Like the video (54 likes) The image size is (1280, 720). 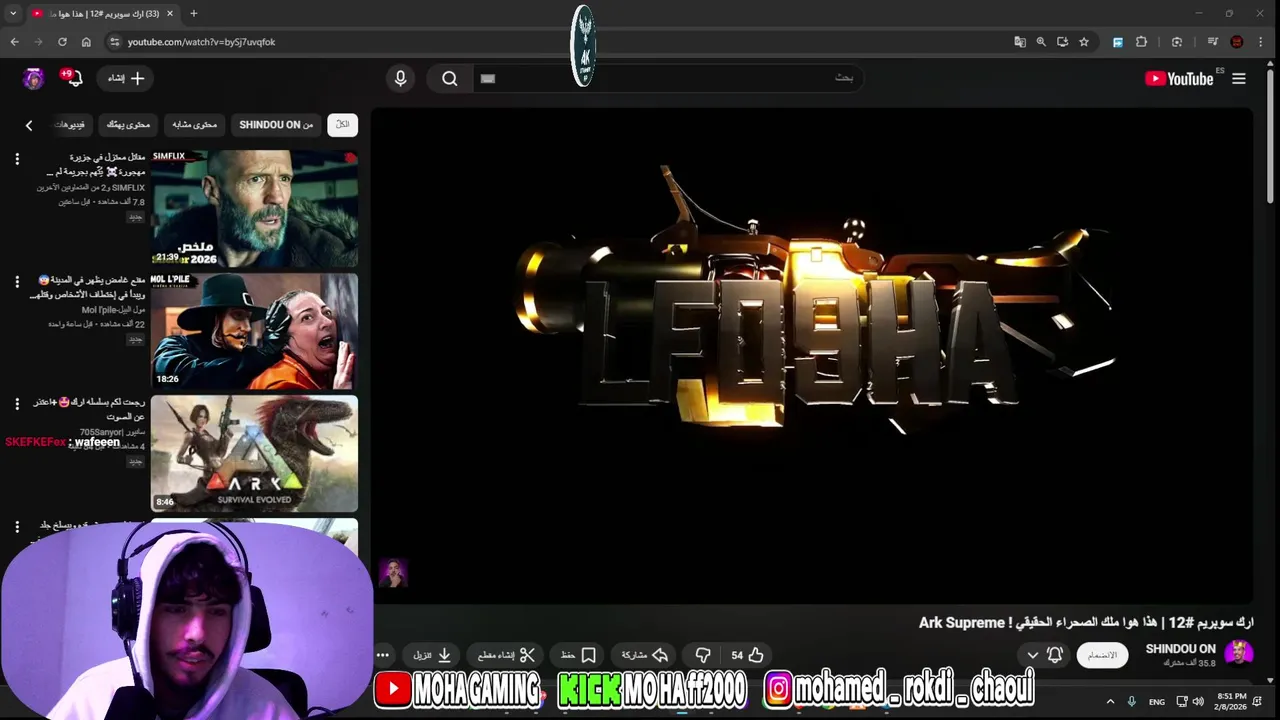pos(747,655)
